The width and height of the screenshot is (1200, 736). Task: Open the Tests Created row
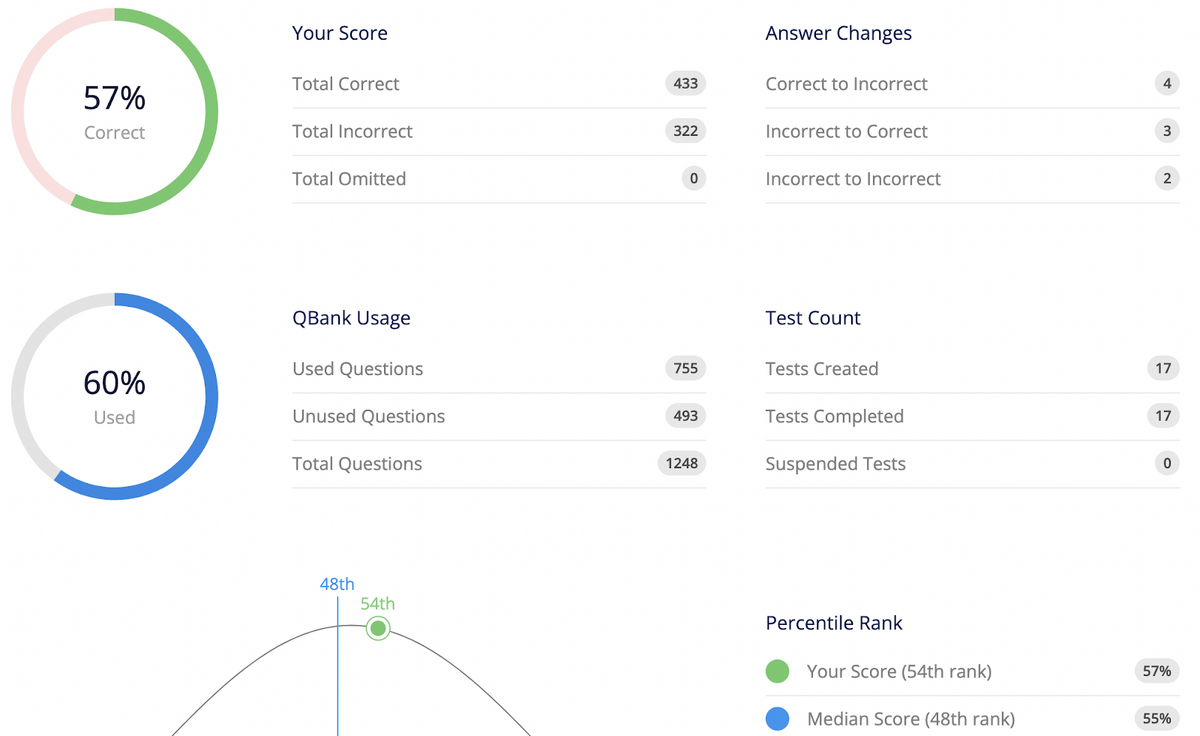[972, 369]
